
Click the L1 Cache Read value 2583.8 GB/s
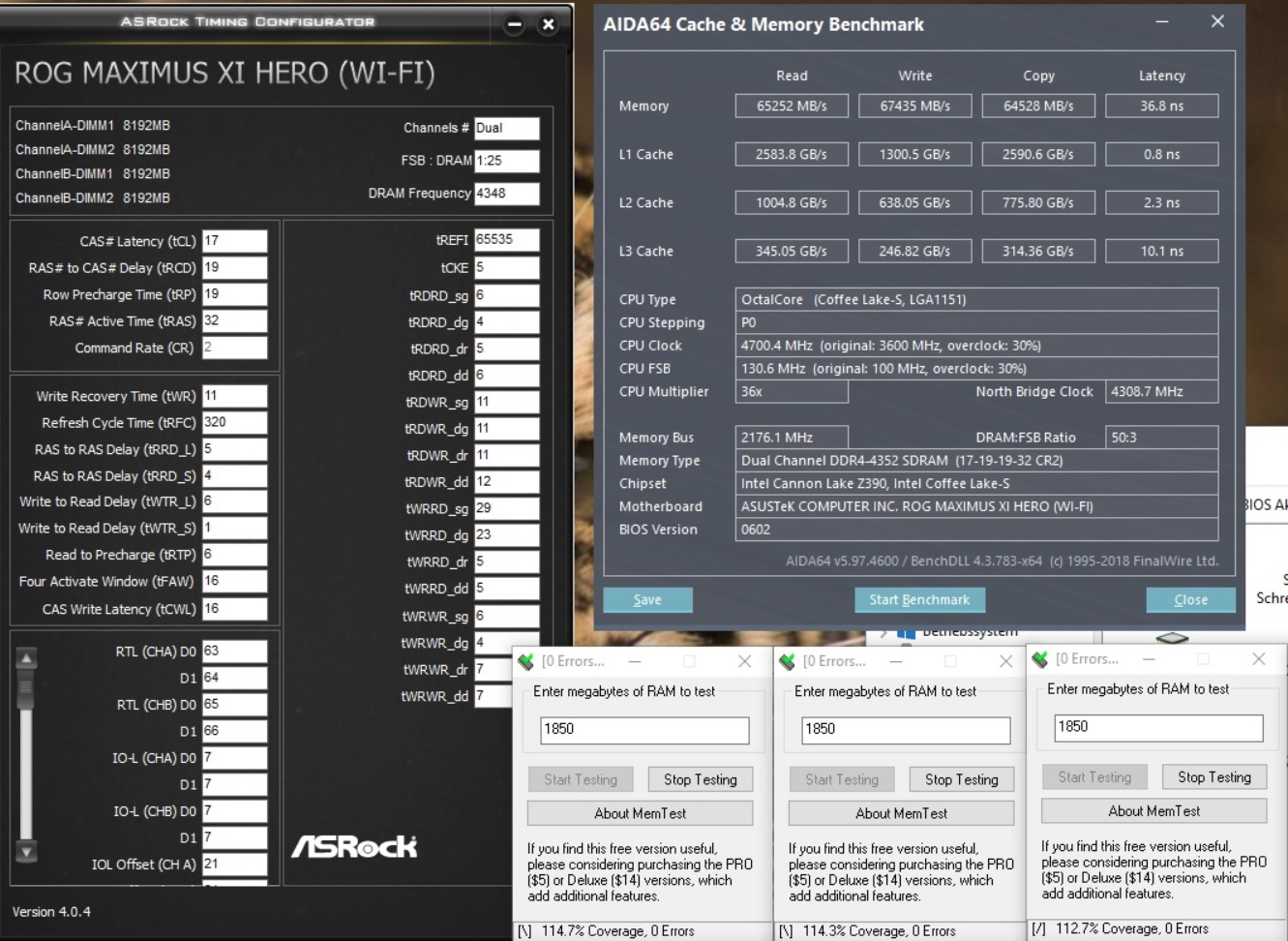792,155
